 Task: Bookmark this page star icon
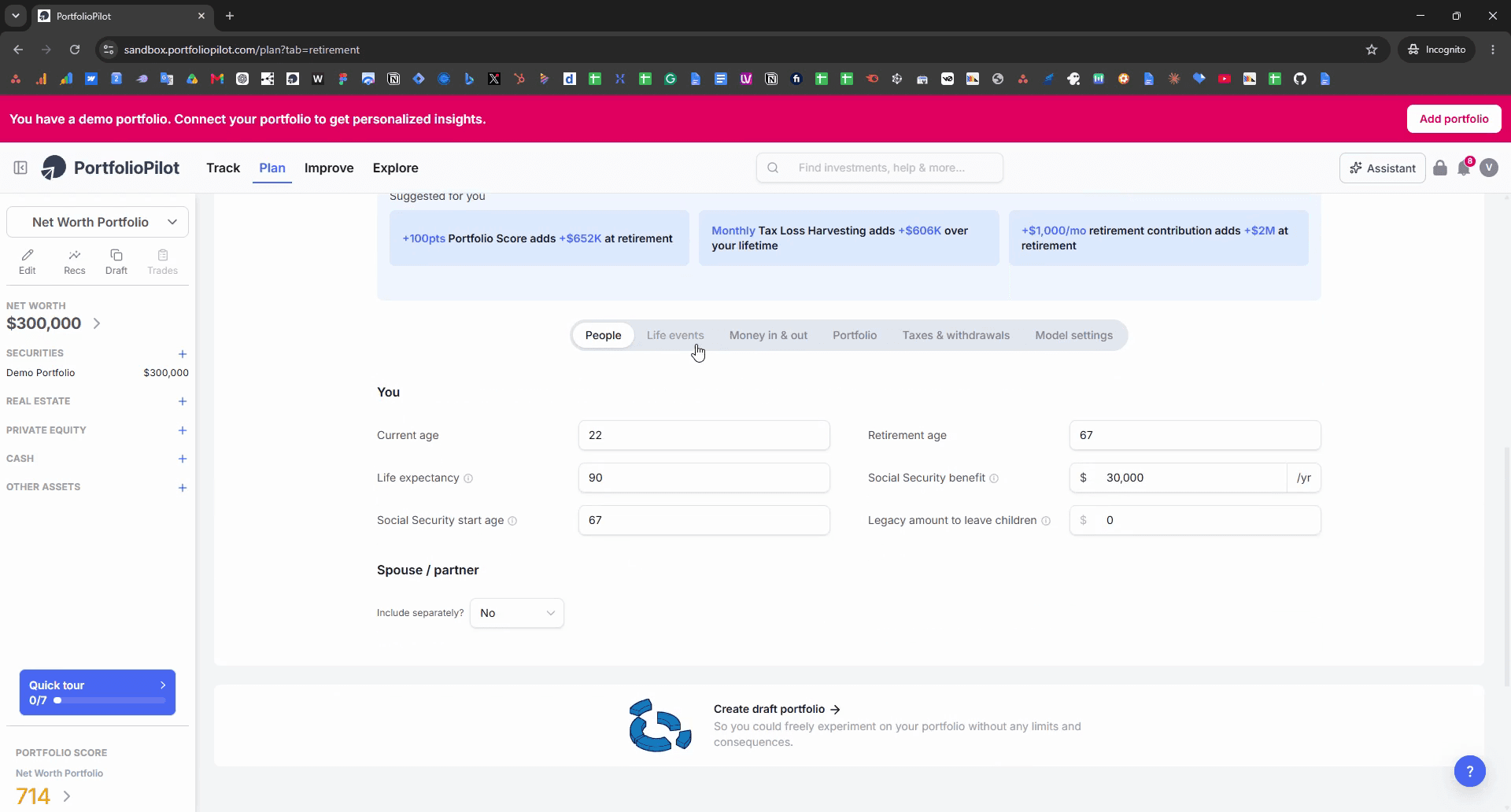pos(1372,50)
